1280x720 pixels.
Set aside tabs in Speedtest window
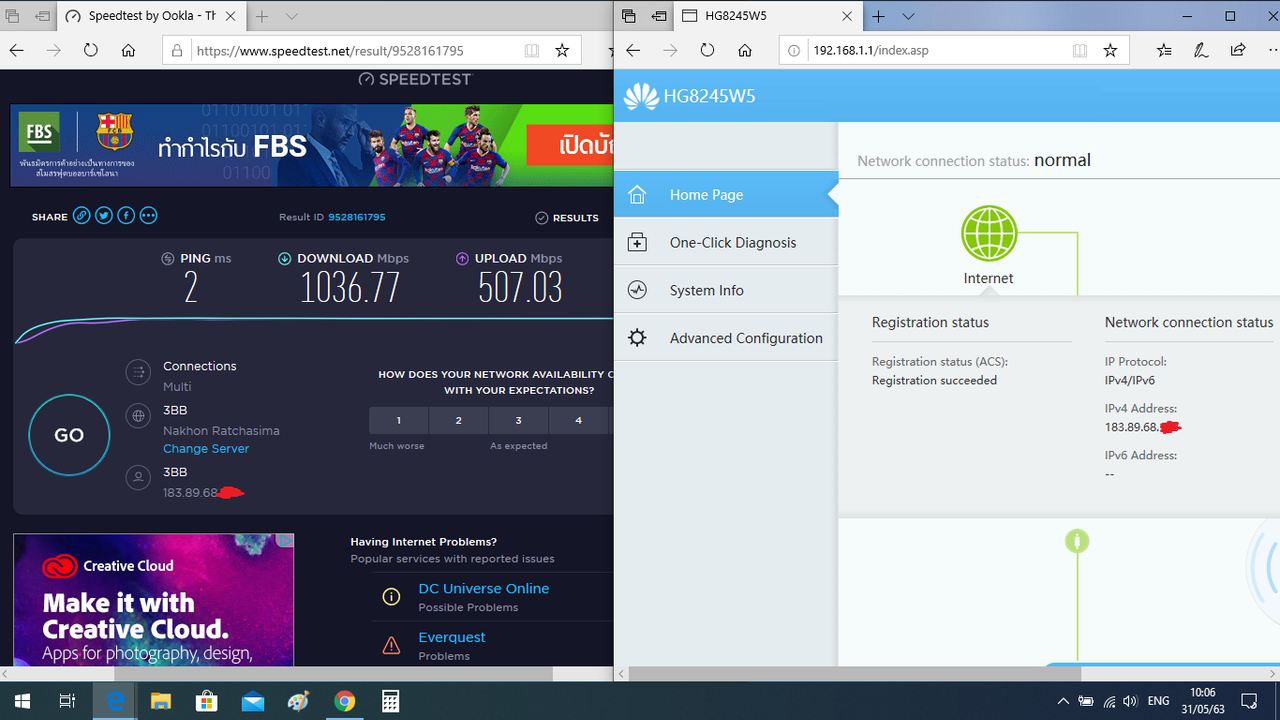pos(42,16)
